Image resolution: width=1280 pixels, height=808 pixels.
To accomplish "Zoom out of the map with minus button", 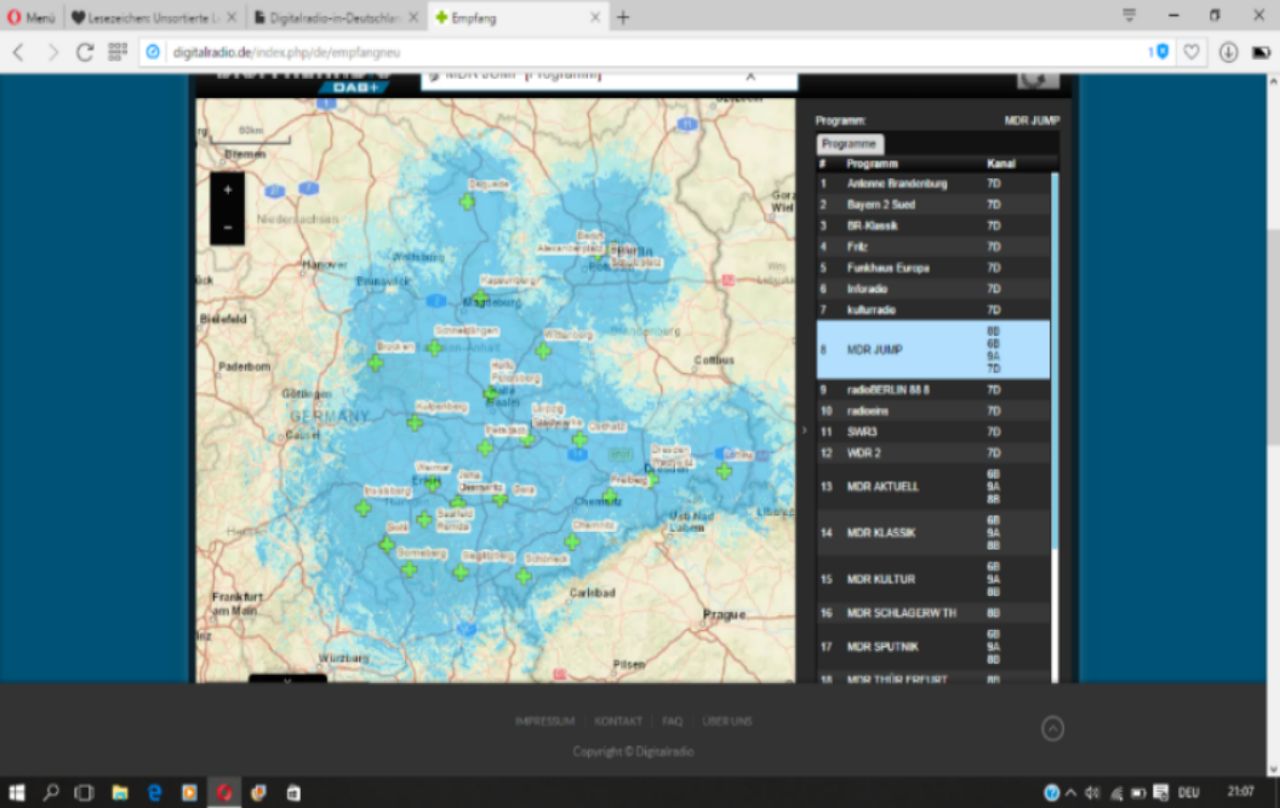I will 228,227.
